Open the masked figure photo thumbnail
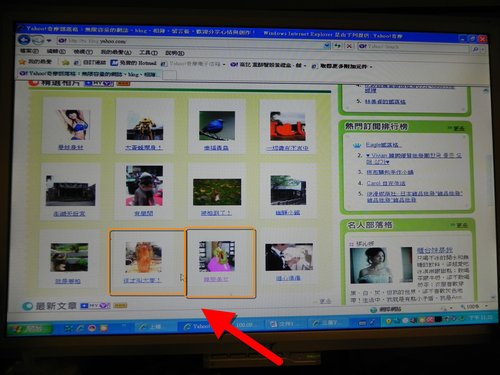Screen dimensions: 500x375 point(144,186)
